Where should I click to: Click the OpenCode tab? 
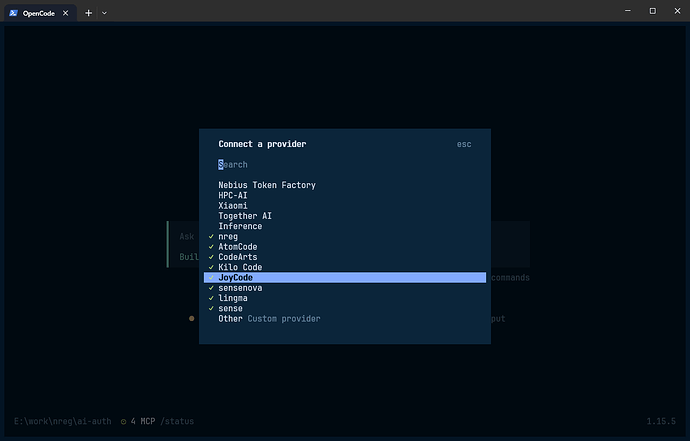39,13
